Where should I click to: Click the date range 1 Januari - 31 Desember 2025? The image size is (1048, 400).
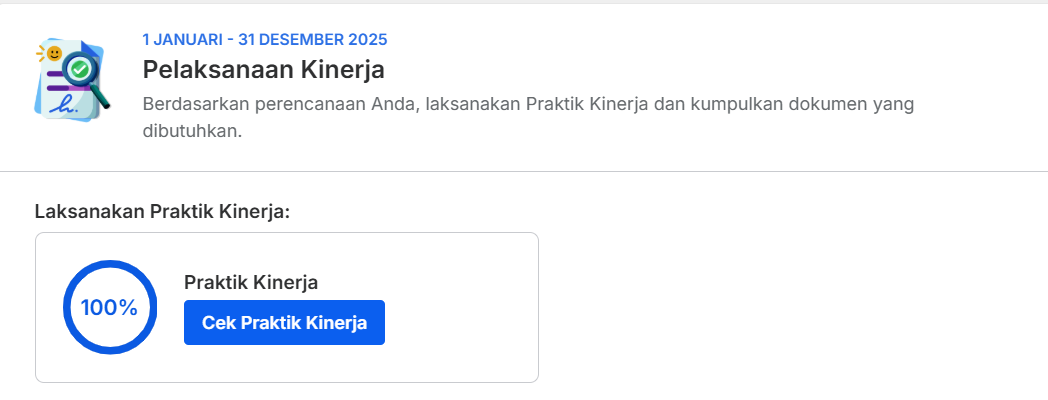coord(265,39)
